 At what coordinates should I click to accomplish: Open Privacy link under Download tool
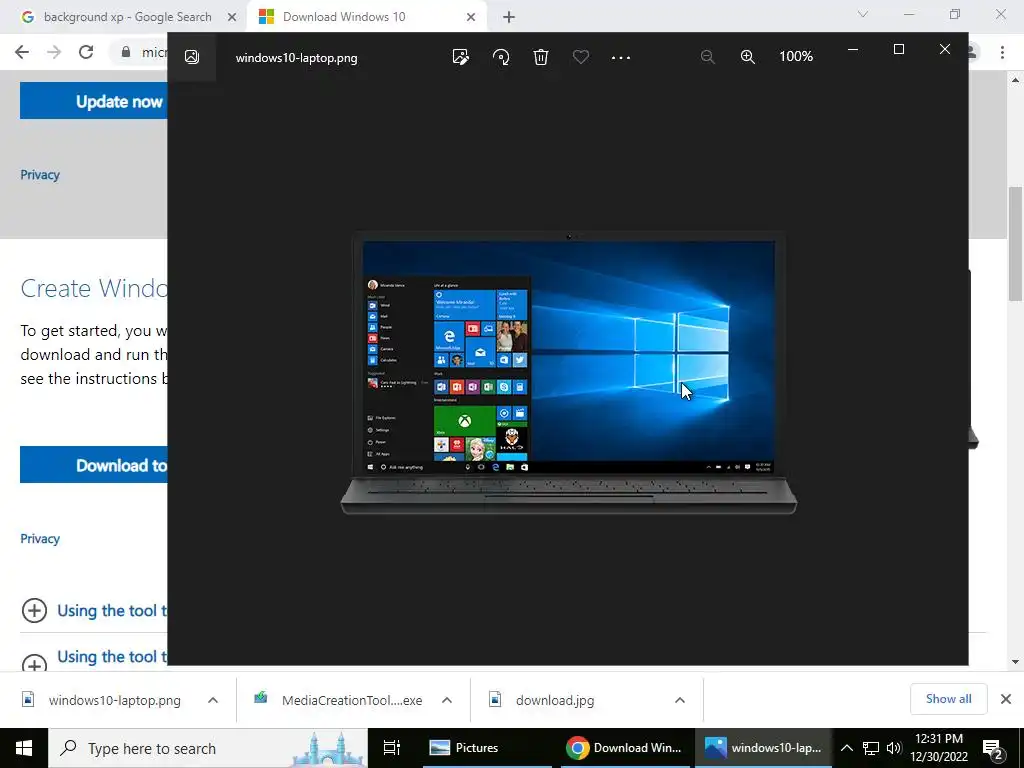tap(40, 538)
